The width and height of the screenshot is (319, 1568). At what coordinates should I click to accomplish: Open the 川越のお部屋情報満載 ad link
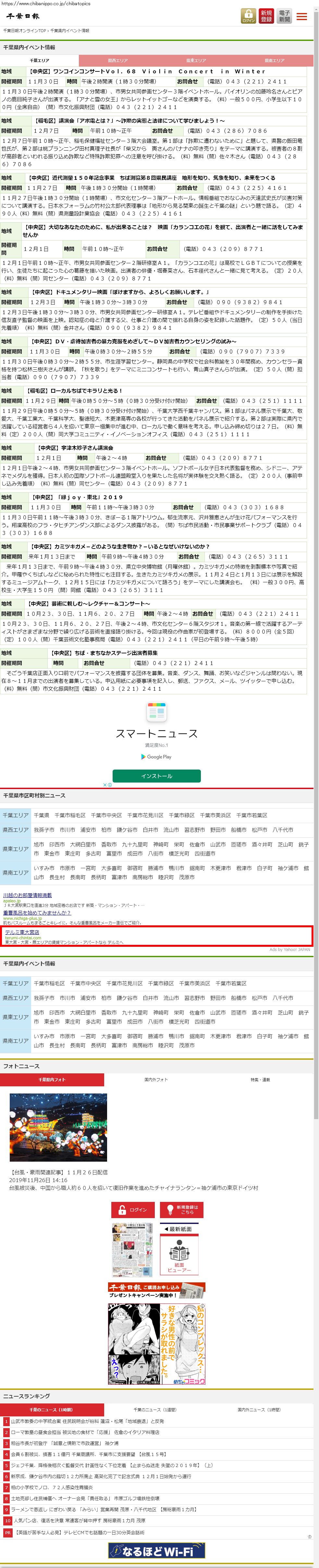click(x=27, y=895)
